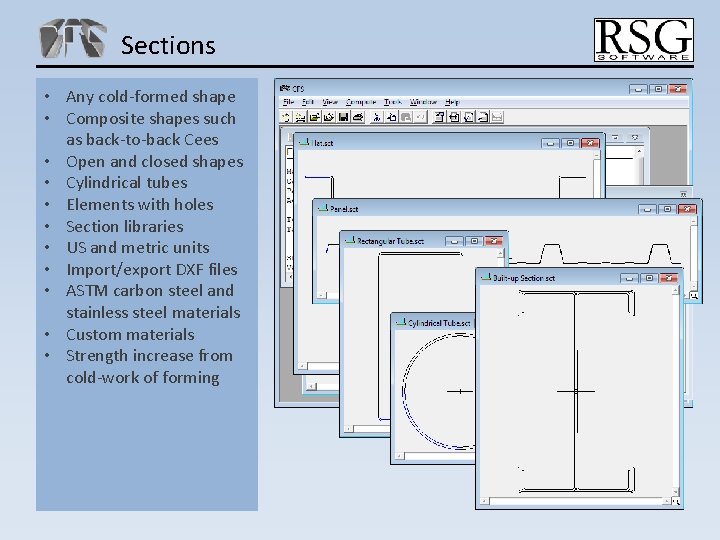720x540 pixels.
Task: Click the zoom icon at the Built-up Section window corner
Action: pos(675,501)
